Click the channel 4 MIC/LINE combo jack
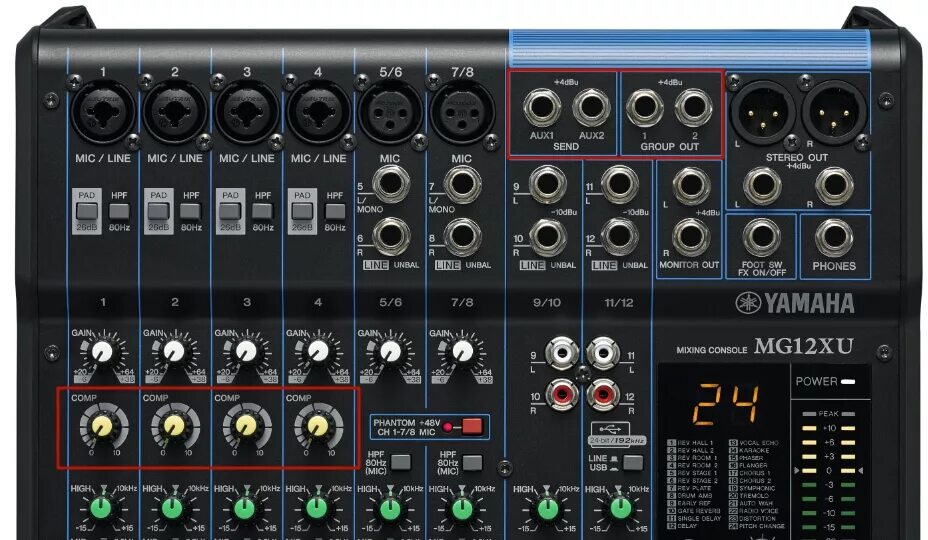This screenshot has width=928, height=540. (x=318, y=111)
